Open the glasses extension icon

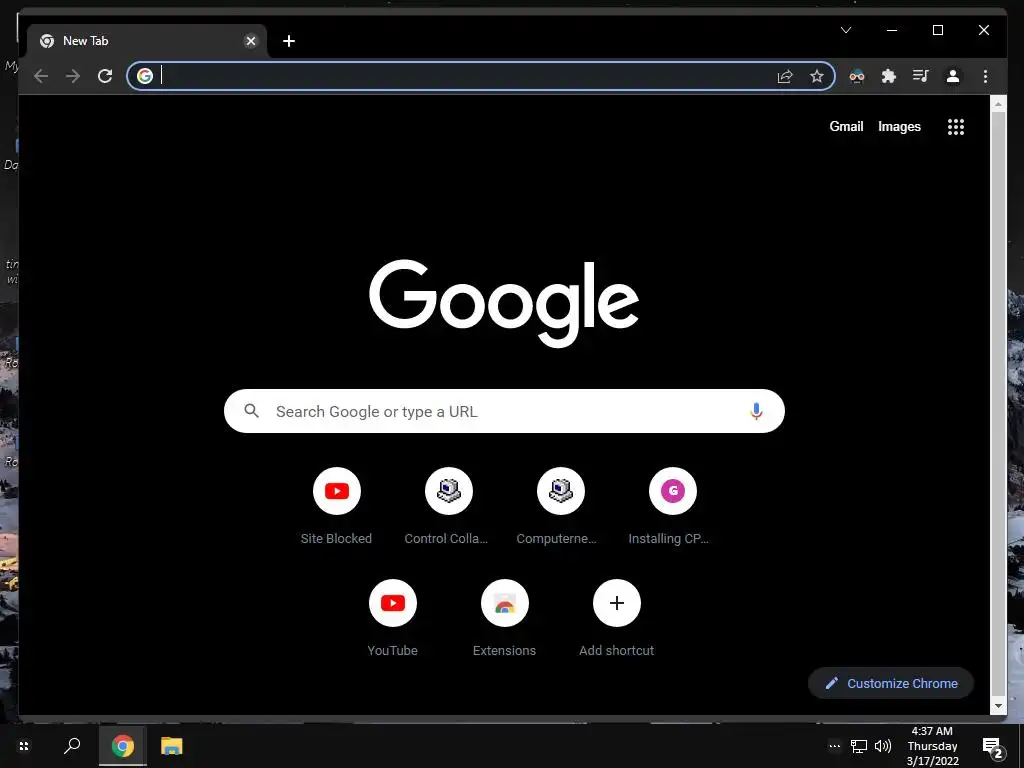tap(857, 76)
